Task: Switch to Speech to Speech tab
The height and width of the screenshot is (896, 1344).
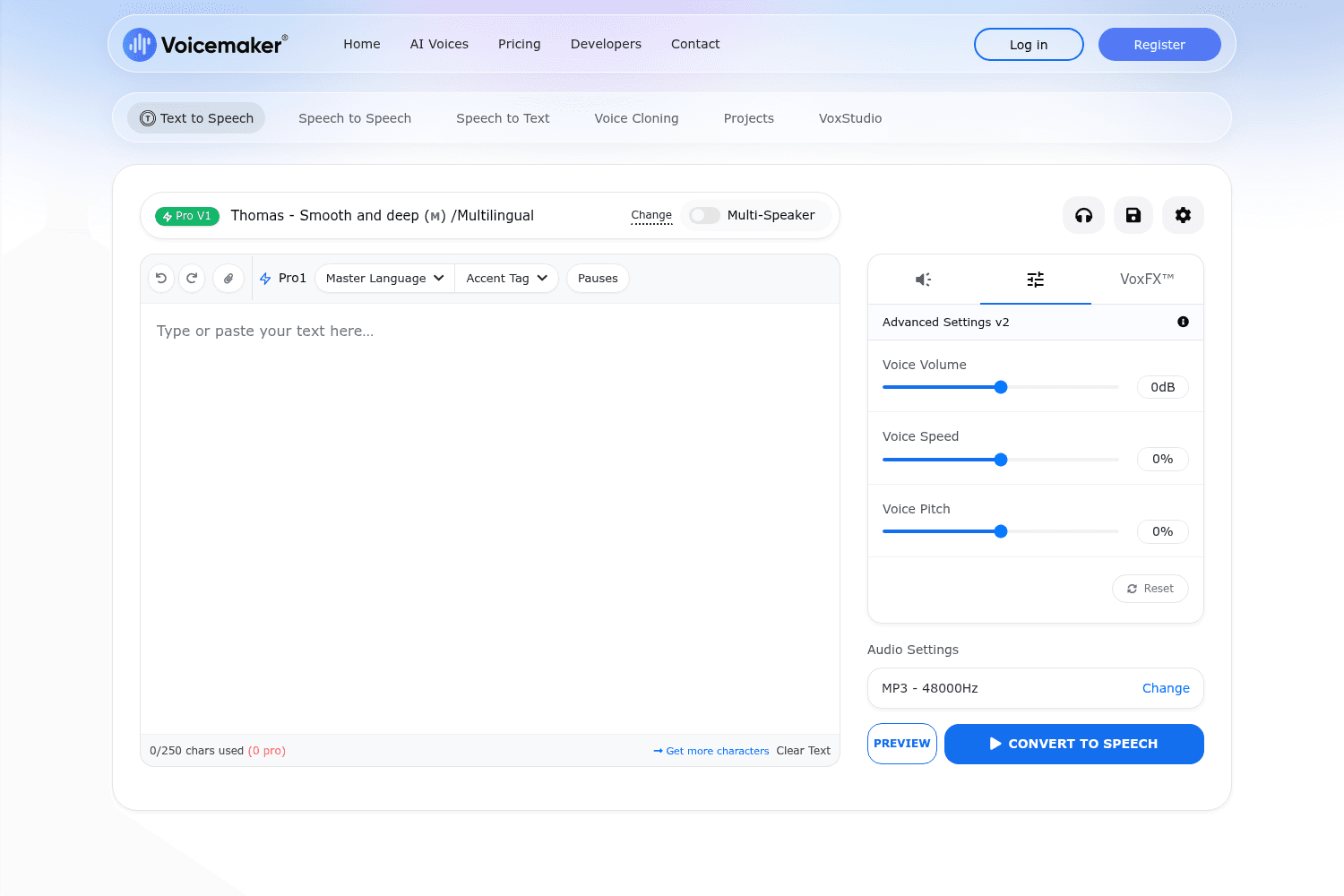Action: (x=355, y=118)
